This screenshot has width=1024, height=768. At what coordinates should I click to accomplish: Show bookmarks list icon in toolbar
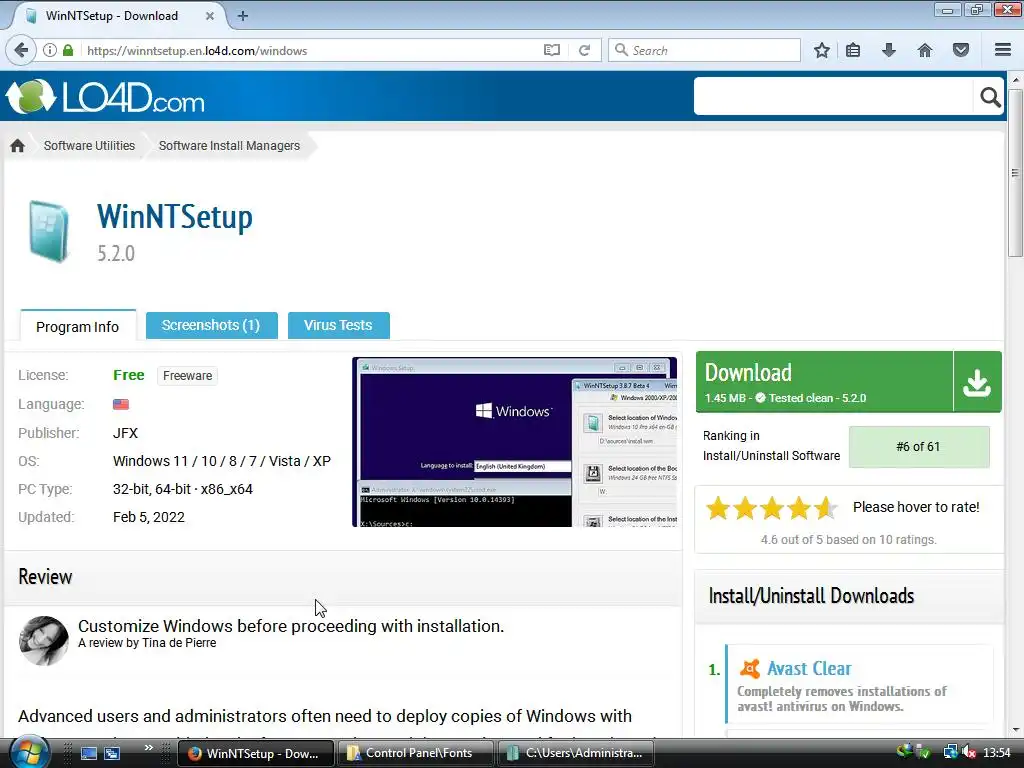853,50
